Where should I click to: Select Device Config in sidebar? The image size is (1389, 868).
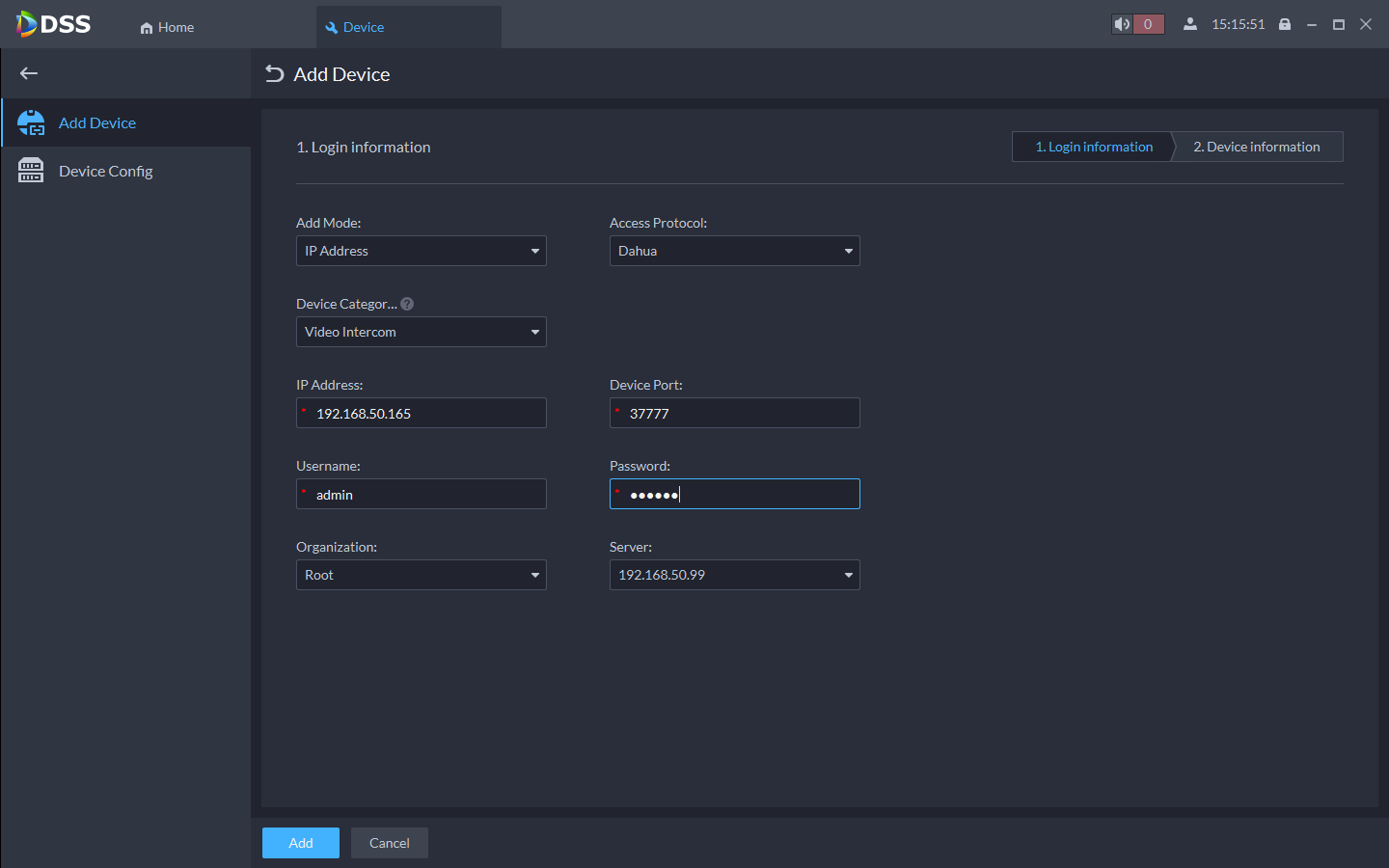(105, 171)
